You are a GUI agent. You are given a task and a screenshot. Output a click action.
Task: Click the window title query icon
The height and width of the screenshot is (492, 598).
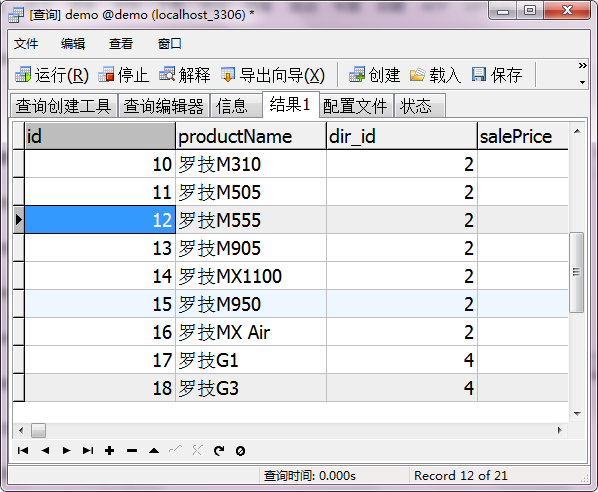coord(16,15)
